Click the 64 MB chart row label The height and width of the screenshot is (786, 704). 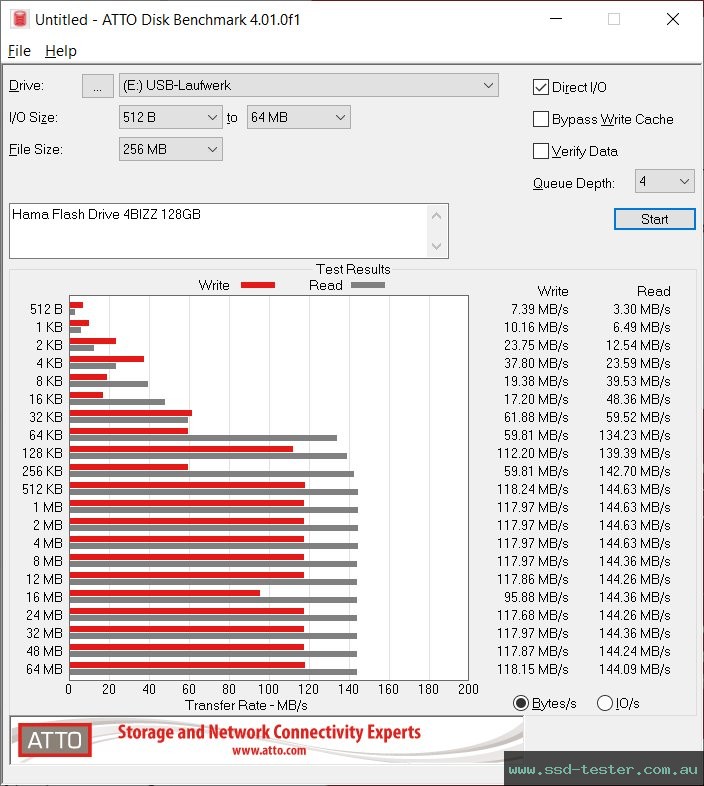(x=45, y=669)
